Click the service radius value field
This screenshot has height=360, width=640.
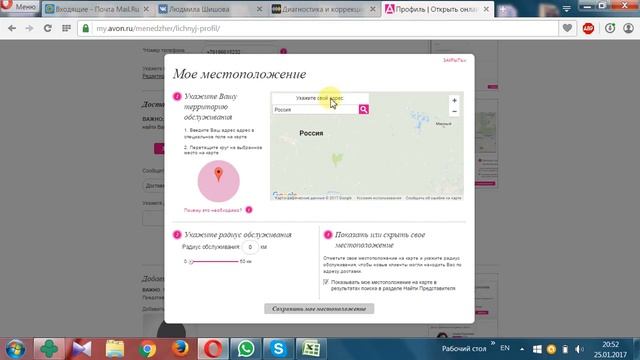coord(250,247)
